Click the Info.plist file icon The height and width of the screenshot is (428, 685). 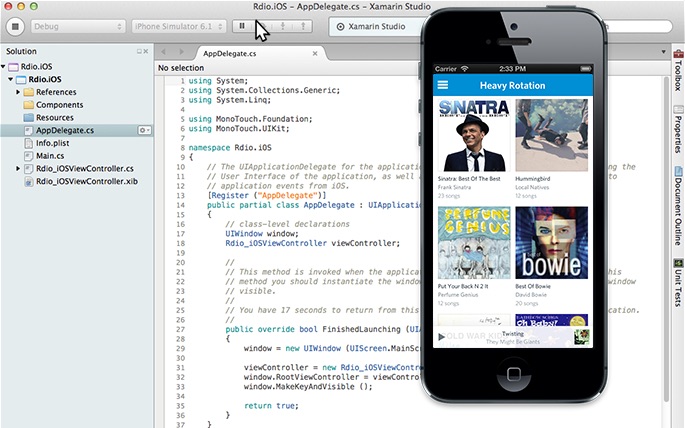coord(28,143)
